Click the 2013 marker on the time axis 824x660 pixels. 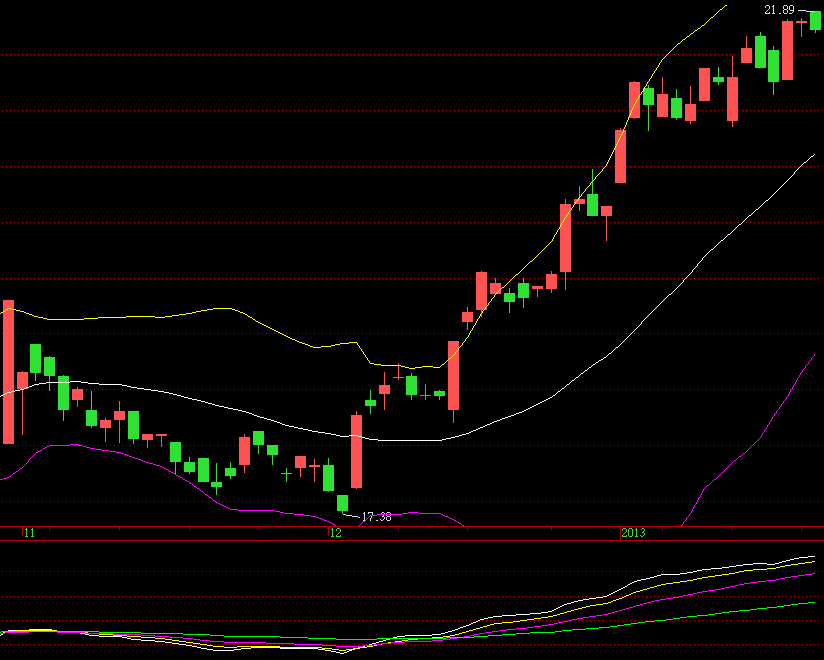coord(633,534)
